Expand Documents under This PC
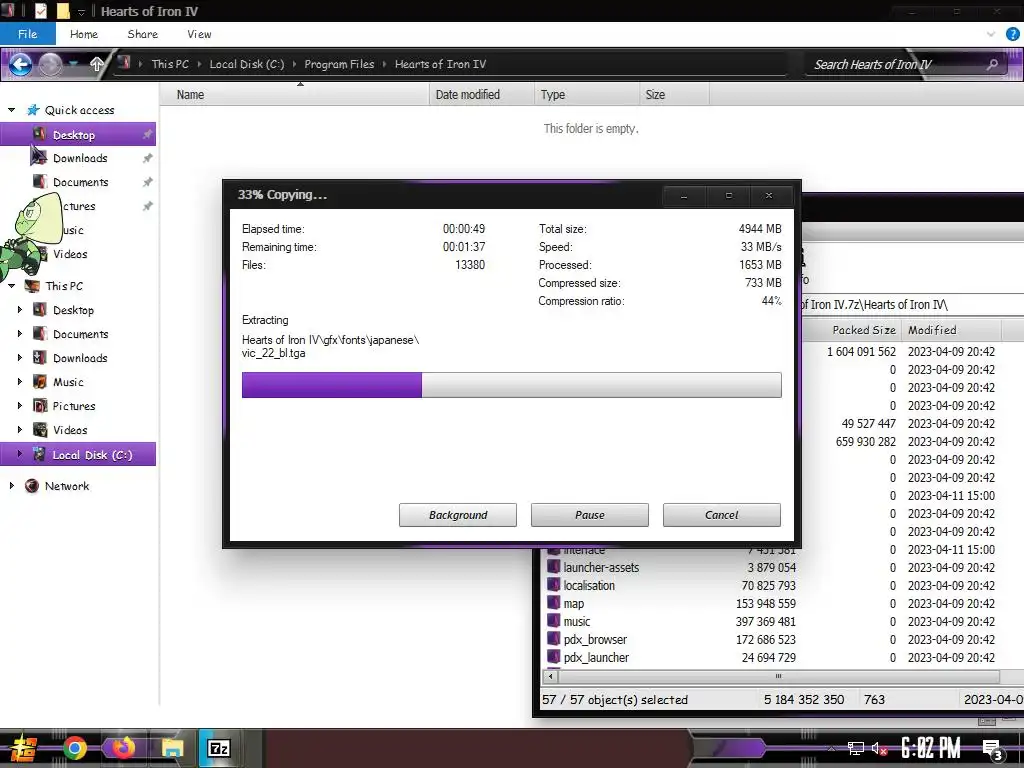The width and height of the screenshot is (1024, 768). tap(20, 334)
